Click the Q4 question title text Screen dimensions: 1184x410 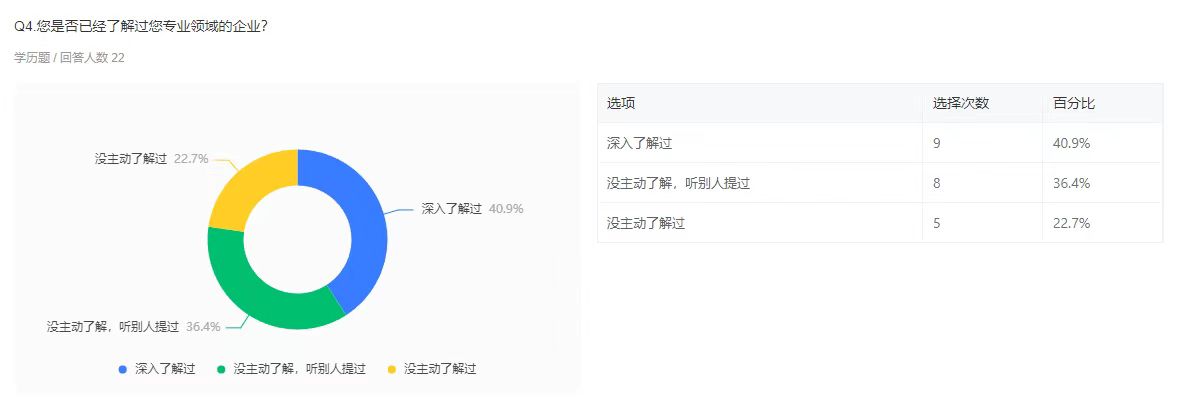141,26
